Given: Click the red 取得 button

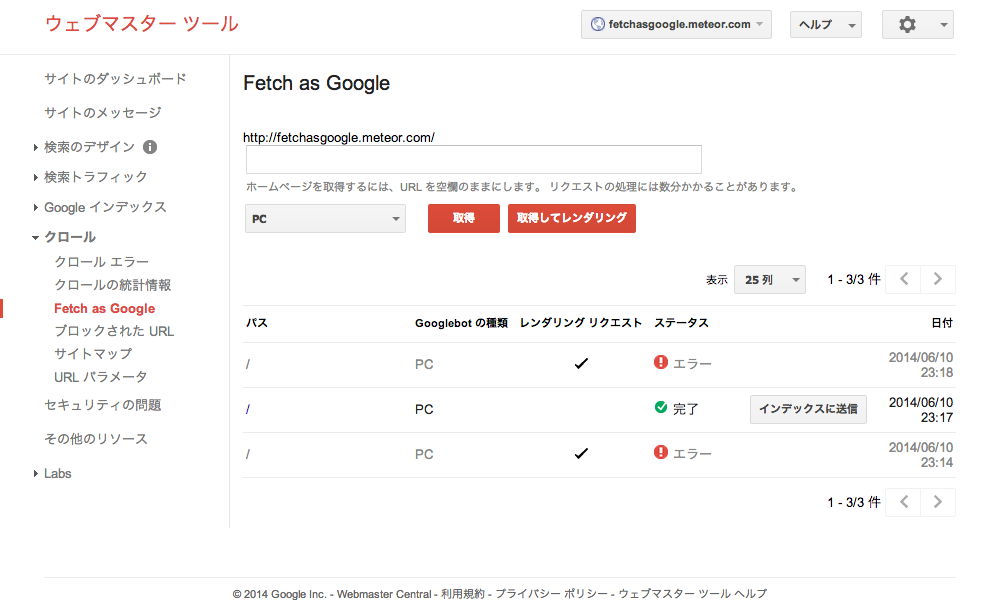Looking at the screenshot, I should coord(463,218).
